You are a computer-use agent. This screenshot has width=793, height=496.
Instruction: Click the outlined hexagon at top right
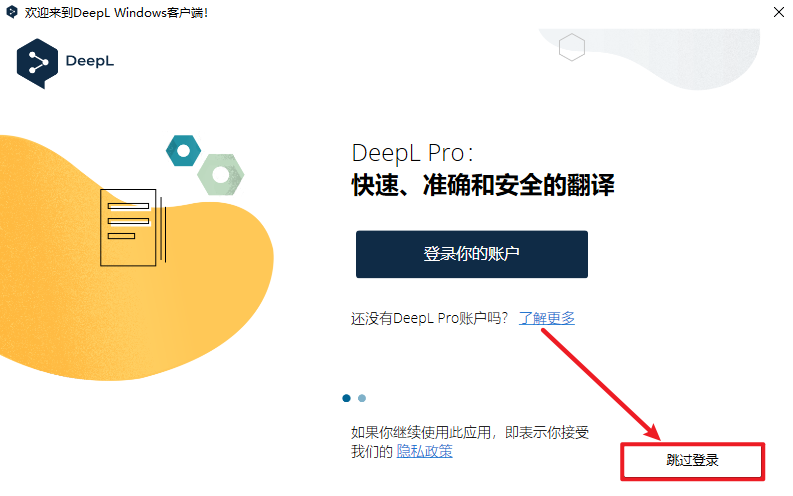pyautogui.click(x=572, y=47)
